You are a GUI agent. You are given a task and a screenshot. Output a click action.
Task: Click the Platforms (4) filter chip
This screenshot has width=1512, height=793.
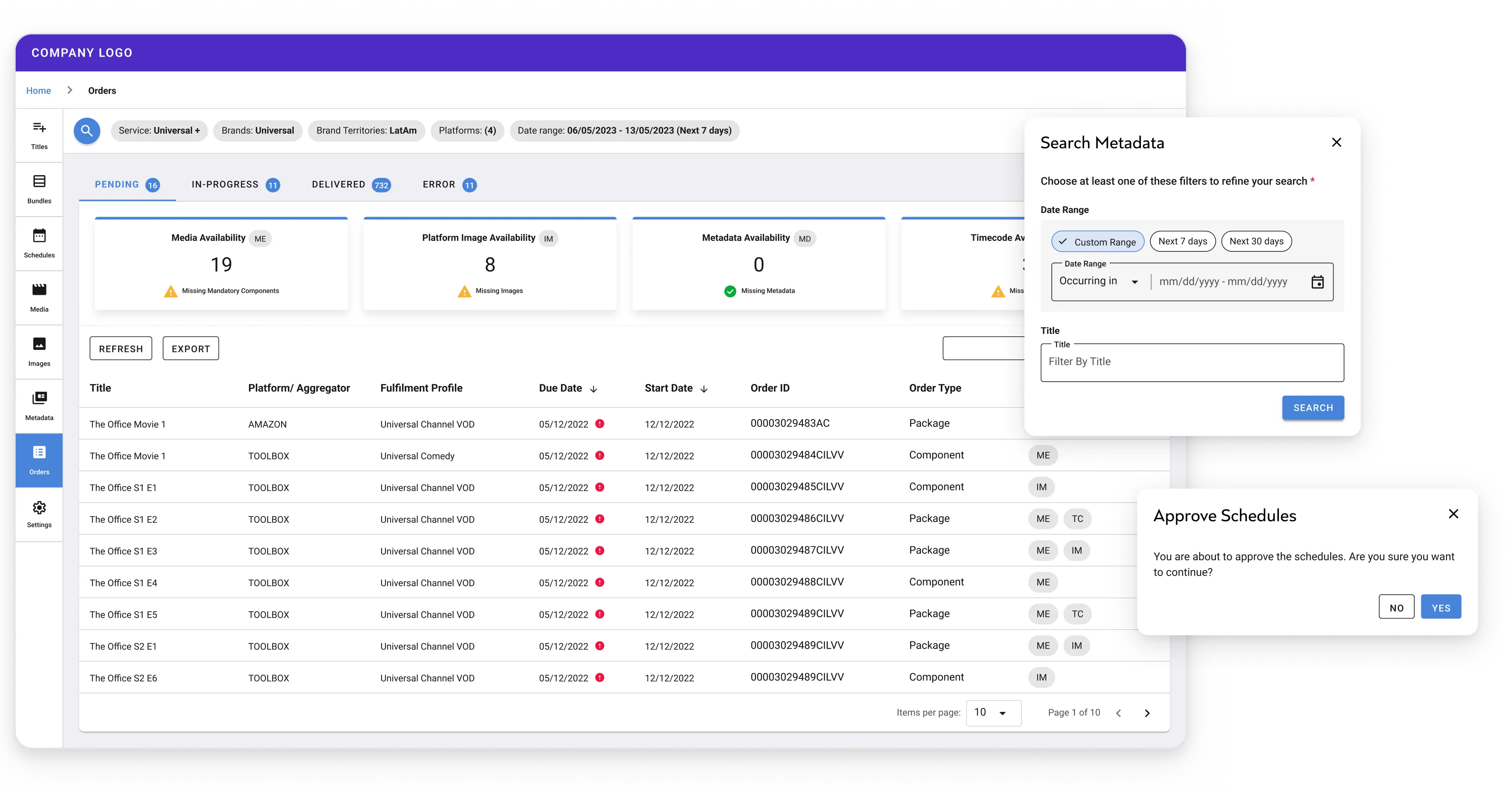pos(467,130)
